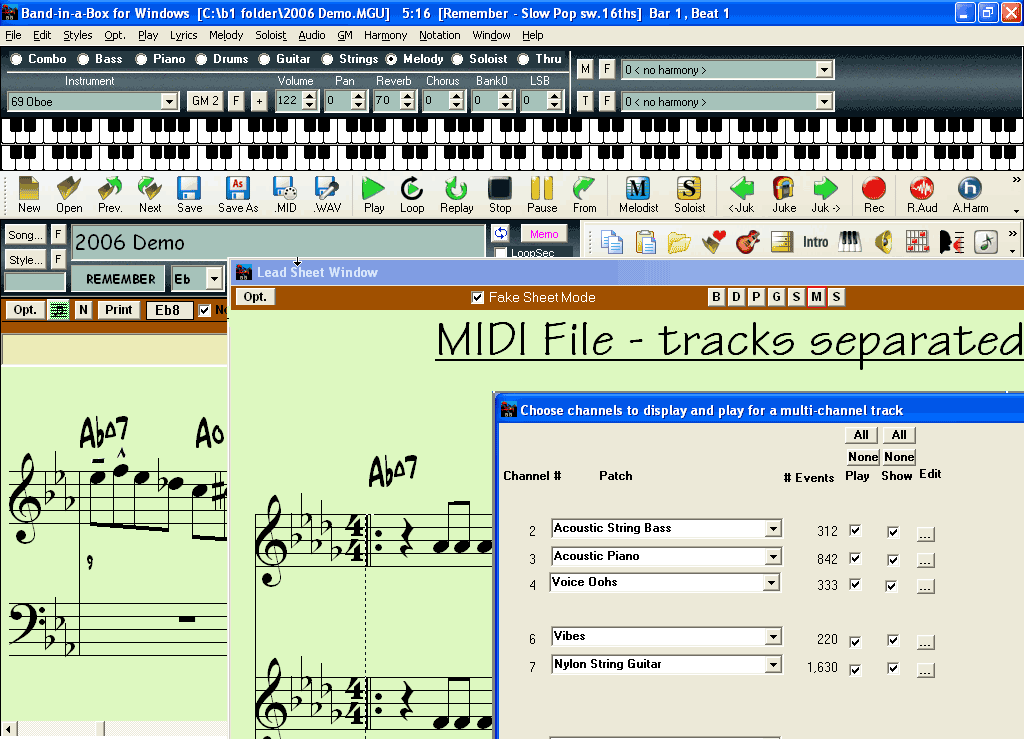Open the melody harmony dropdown next to M
This screenshot has width=1024, height=739.
[x=824, y=69]
